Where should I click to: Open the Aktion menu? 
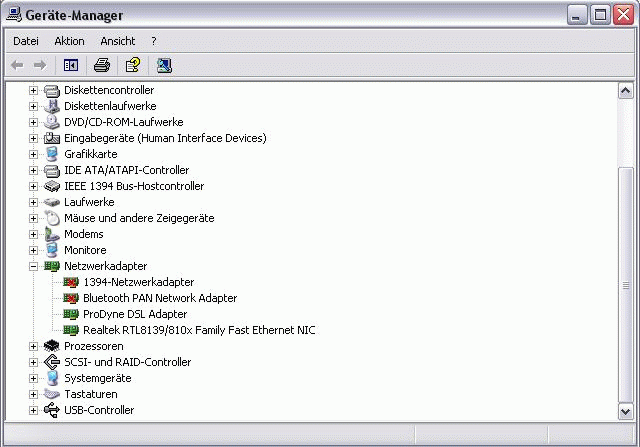[x=69, y=41]
